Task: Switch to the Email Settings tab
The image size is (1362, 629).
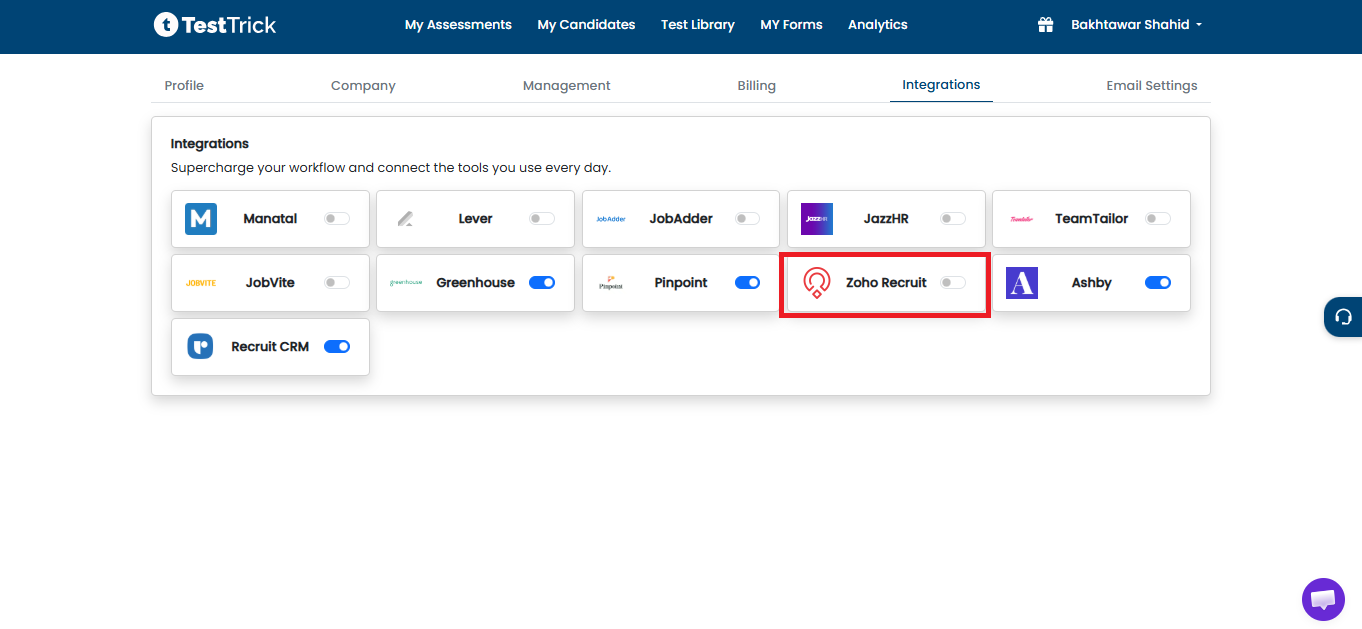Action: pyautogui.click(x=1152, y=86)
